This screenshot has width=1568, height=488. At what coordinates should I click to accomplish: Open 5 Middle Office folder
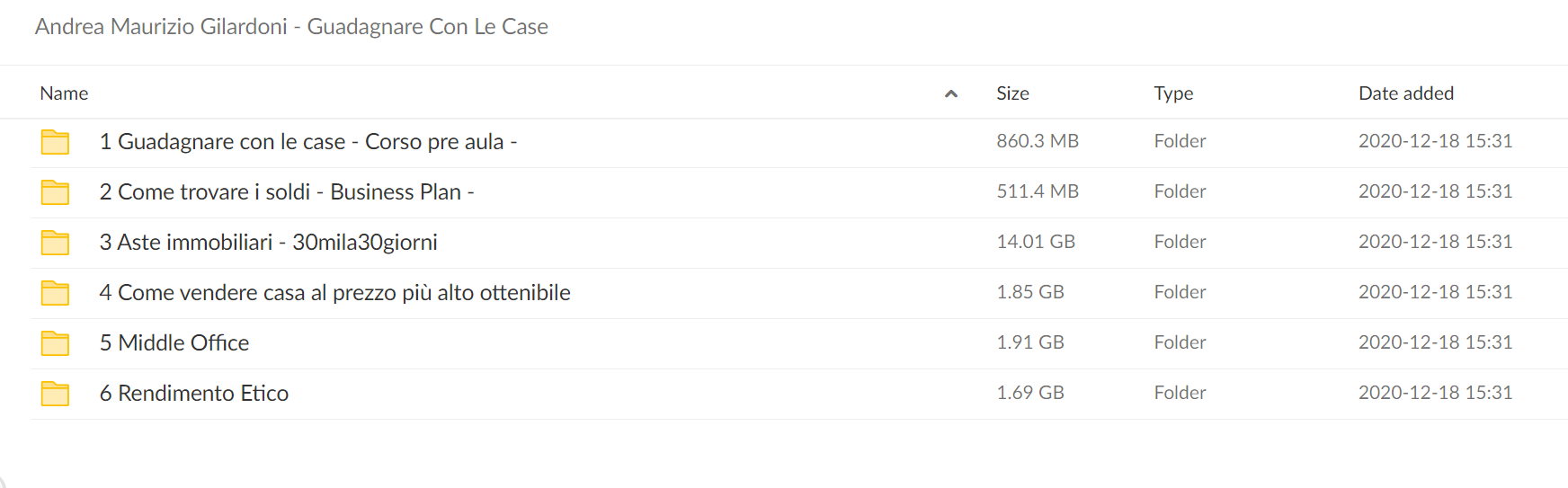click(174, 343)
